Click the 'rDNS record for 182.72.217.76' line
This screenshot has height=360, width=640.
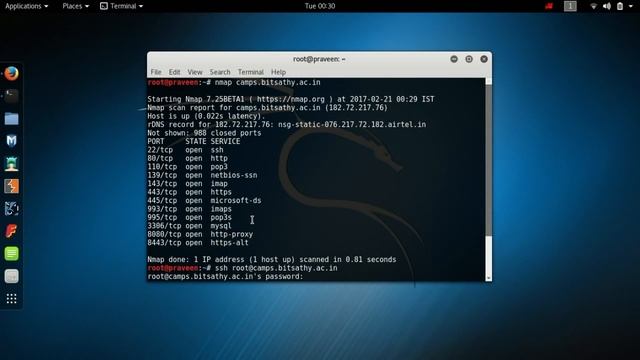287,124
